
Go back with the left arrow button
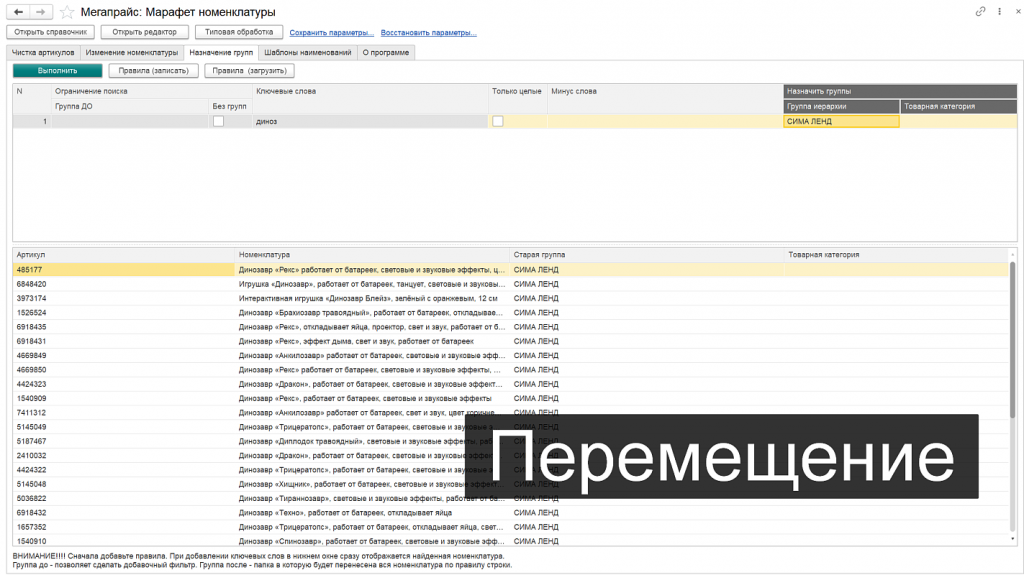tap(18, 12)
